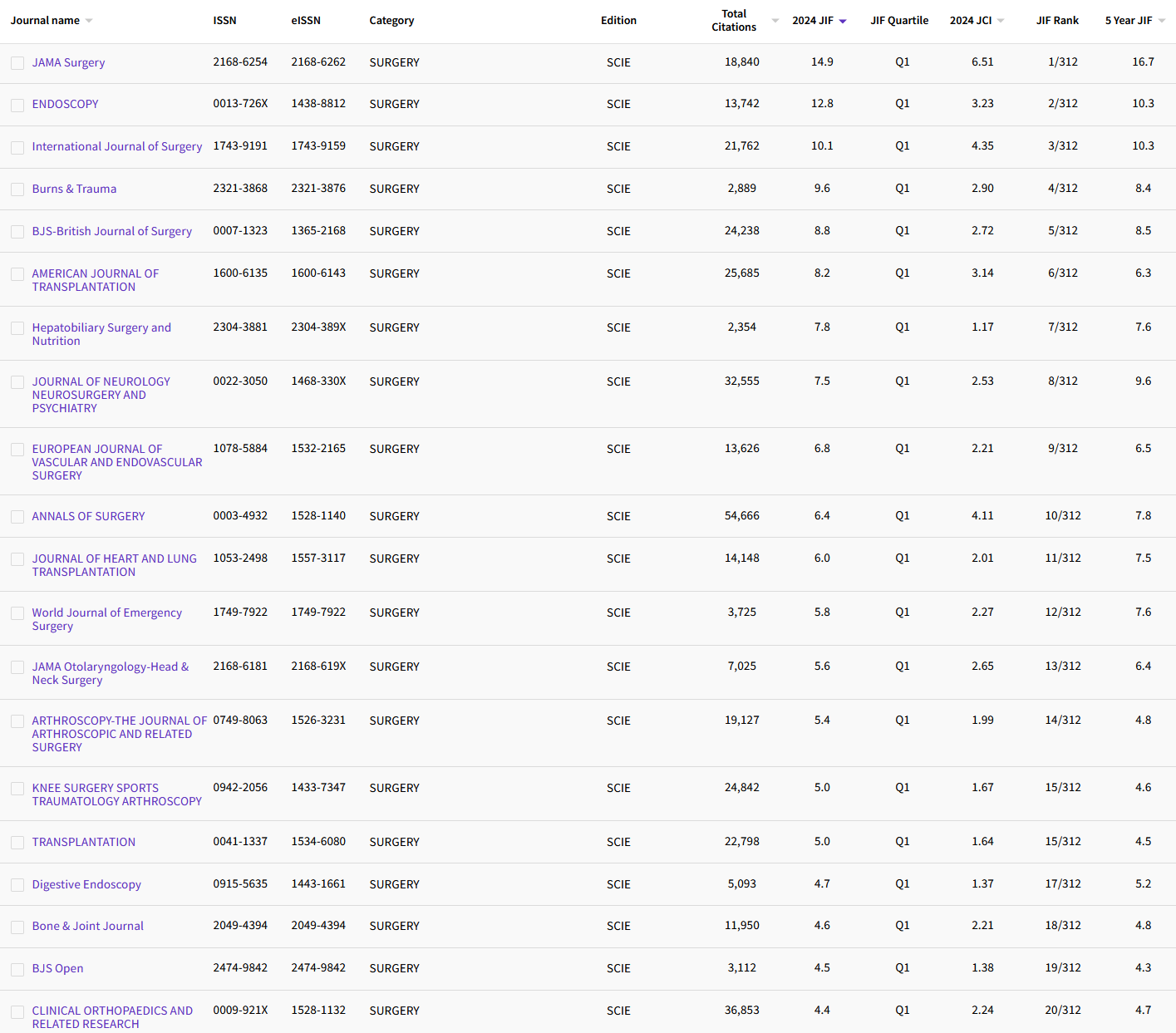Sort by 2024 JIF arrow
The height and width of the screenshot is (1033, 1176).
[843, 21]
